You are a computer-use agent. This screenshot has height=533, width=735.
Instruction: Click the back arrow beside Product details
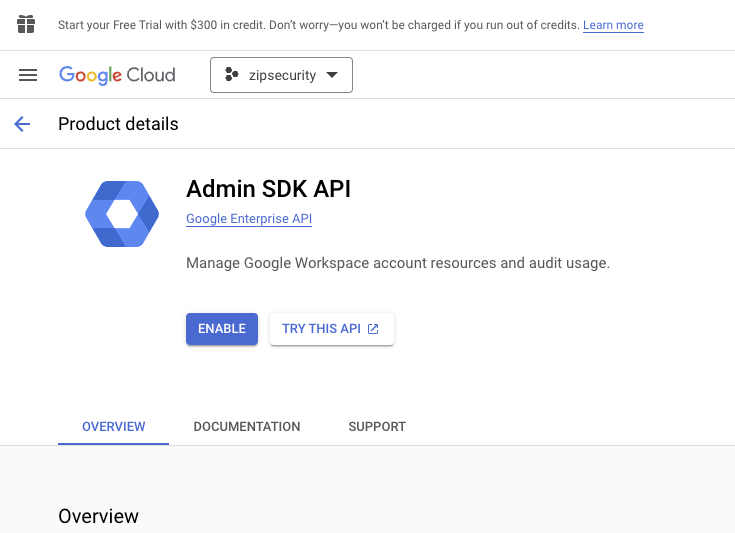coord(22,124)
